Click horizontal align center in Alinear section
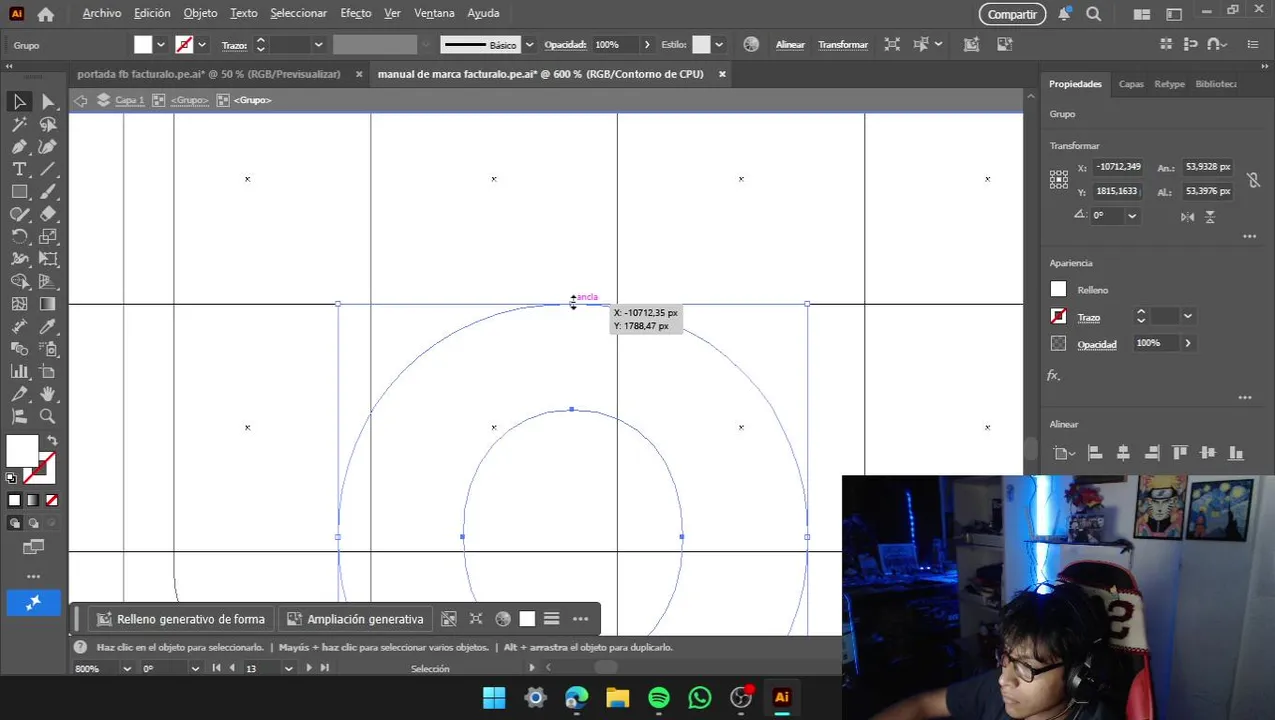1275x720 pixels. tap(1123, 453)
